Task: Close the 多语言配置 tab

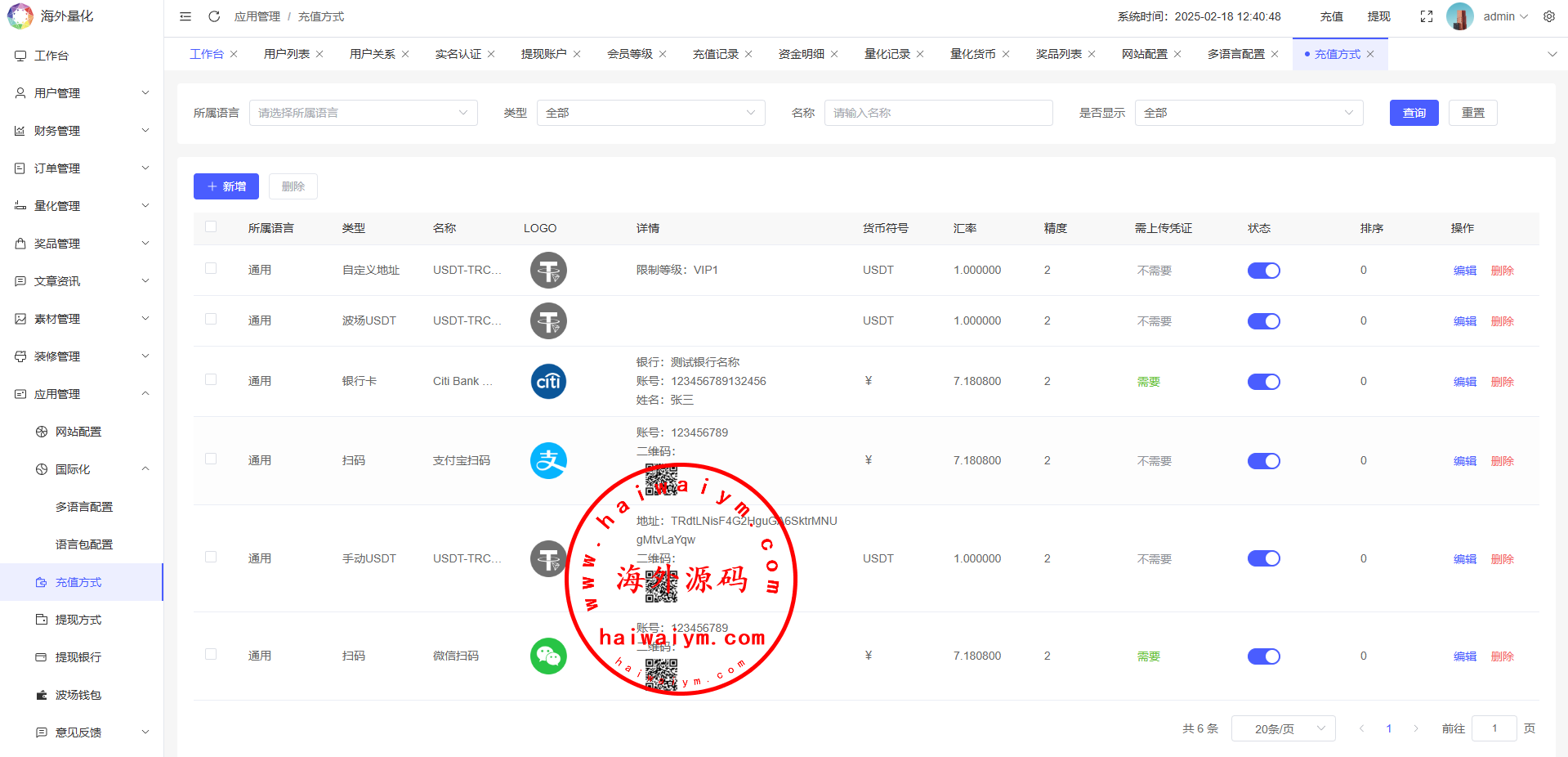Action: (1275, 54)
